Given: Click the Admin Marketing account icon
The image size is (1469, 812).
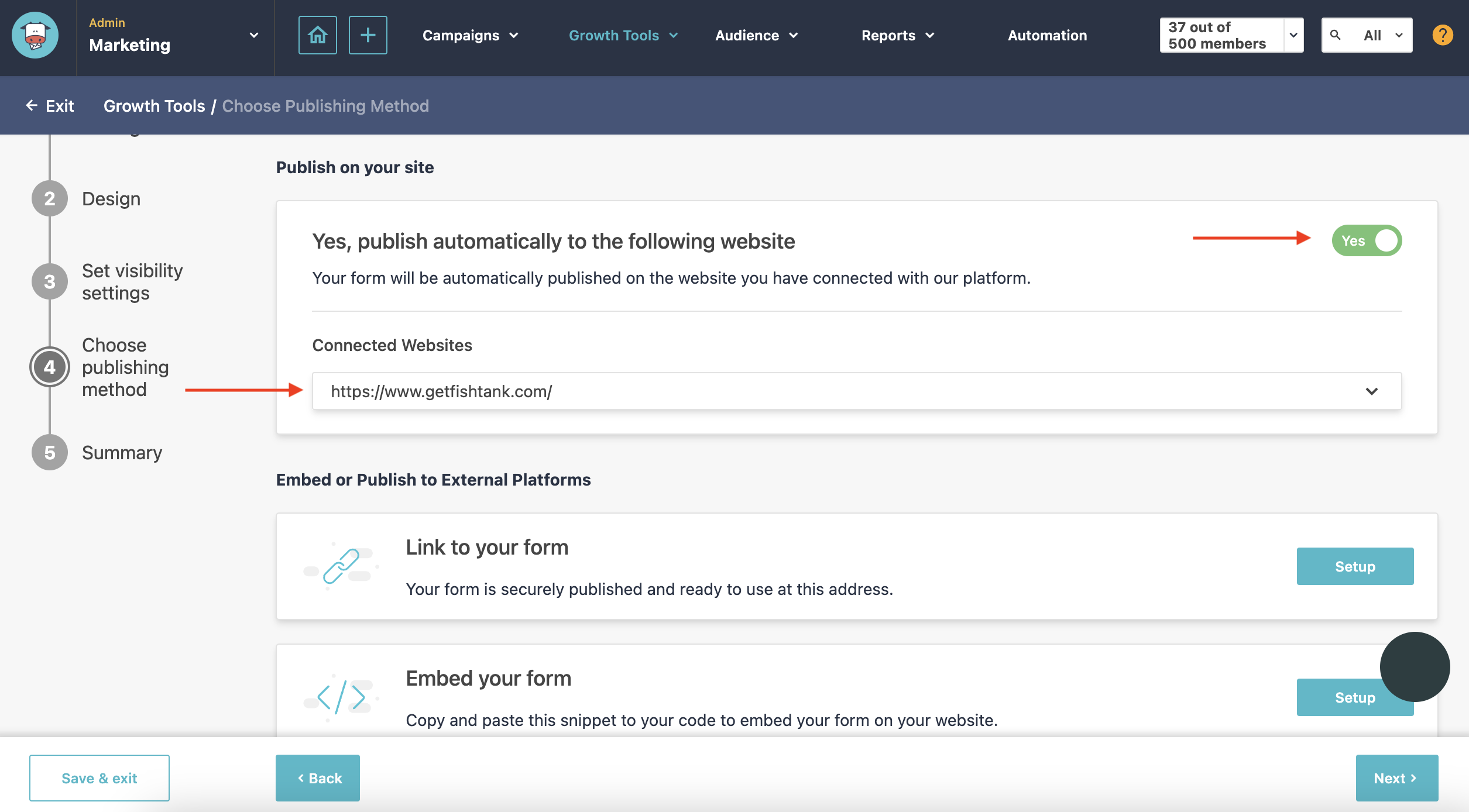Looking at the screenshot, I should 36,35.
